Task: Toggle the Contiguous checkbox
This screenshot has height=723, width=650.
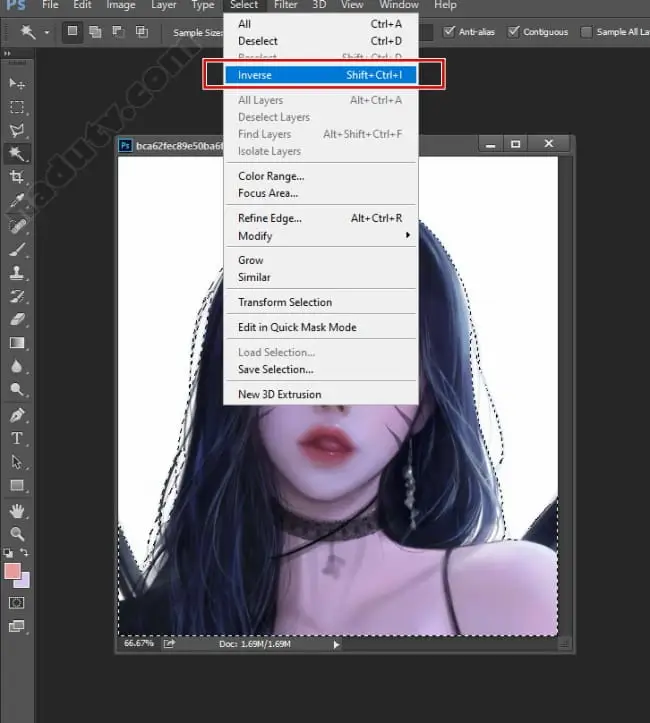Action: tap(513, 31)
